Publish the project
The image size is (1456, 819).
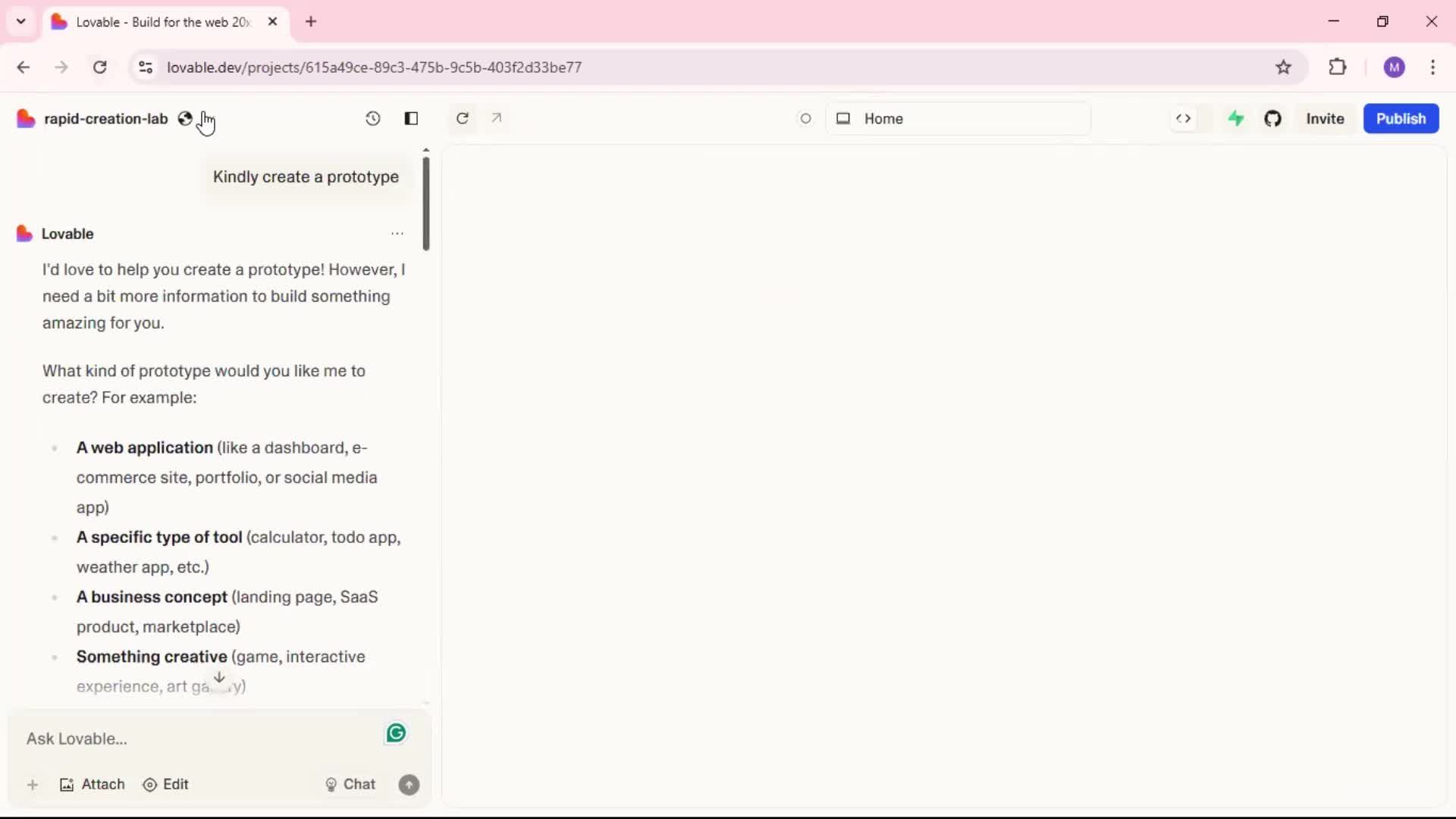coord(1401,118)
